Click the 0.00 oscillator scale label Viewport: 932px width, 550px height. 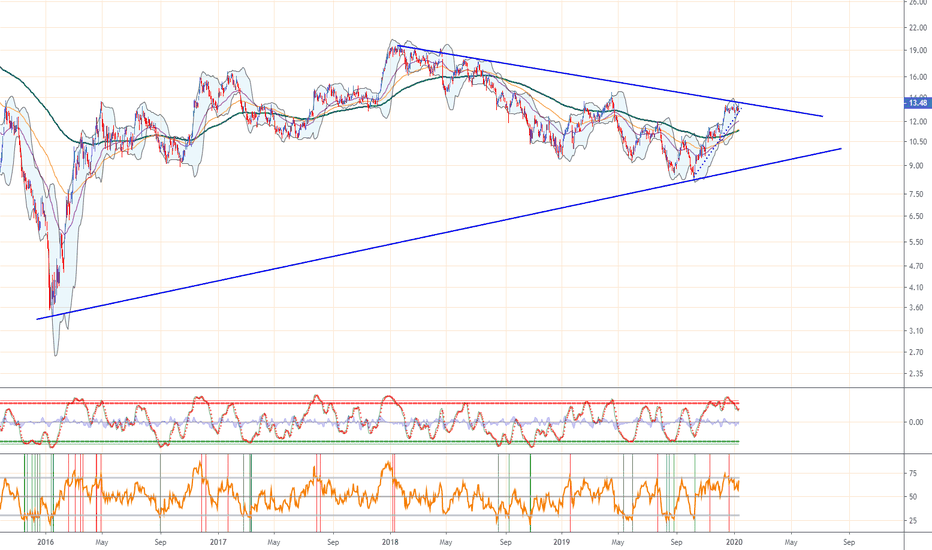[x=916, y=422]
